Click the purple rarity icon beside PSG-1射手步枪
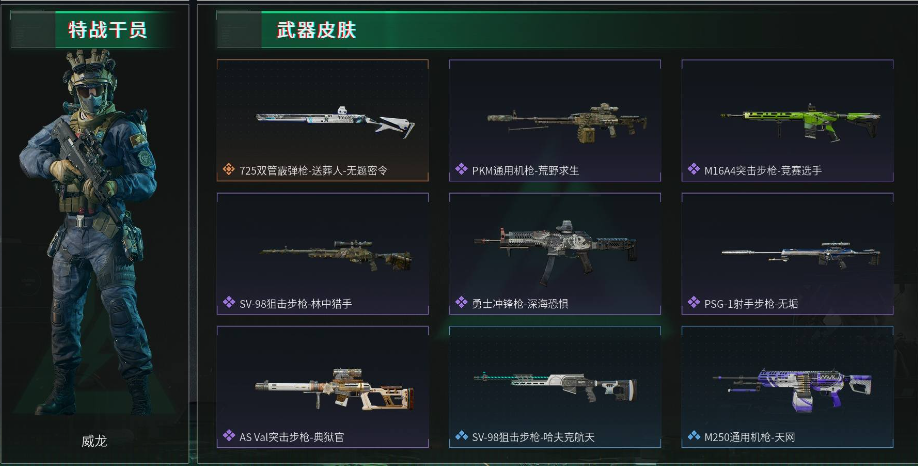The width and height of the screenshot is (918, 466). pos(694,303)
